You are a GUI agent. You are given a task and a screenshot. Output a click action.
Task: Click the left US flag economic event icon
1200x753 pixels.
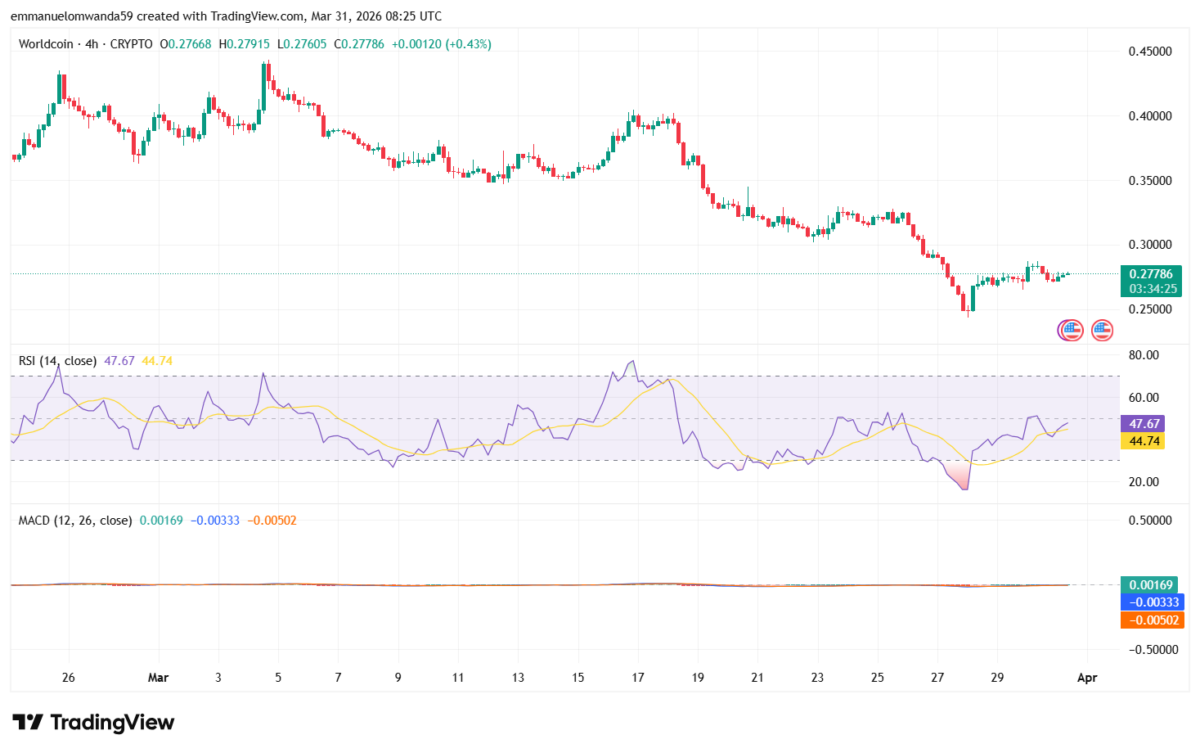[x=1070, y=329]
